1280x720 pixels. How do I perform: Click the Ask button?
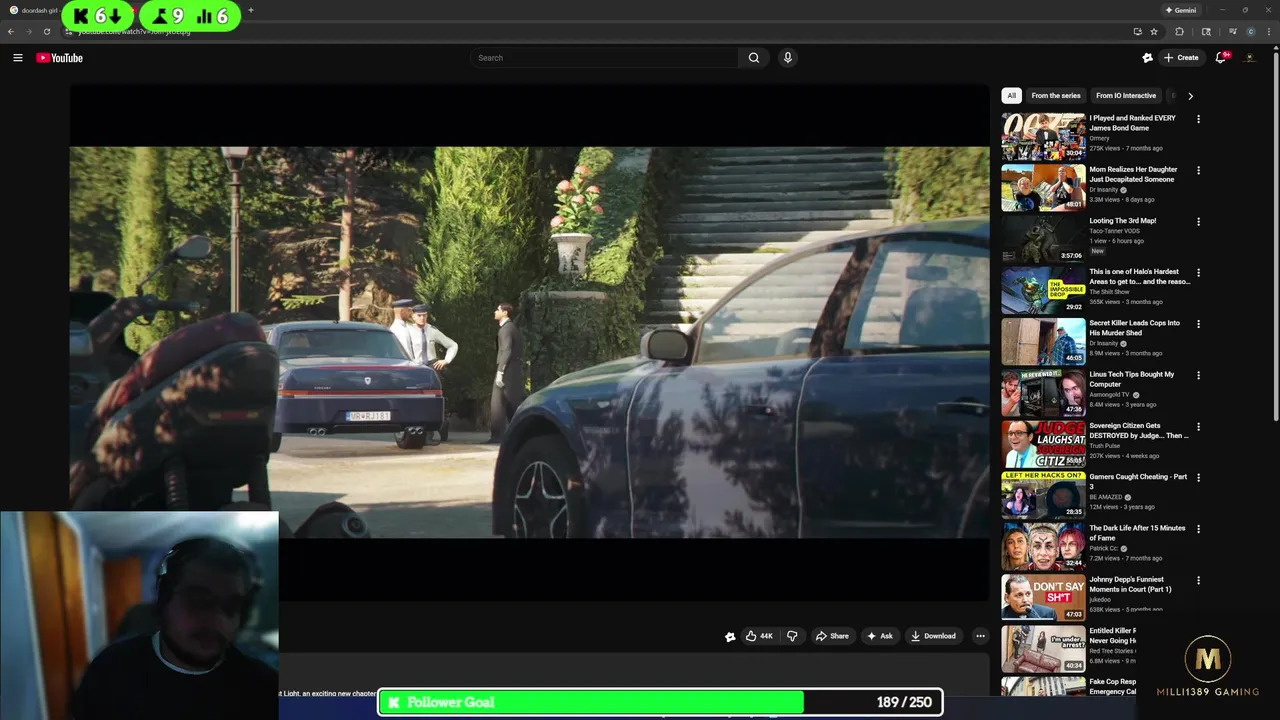click(x=880, y=636)
